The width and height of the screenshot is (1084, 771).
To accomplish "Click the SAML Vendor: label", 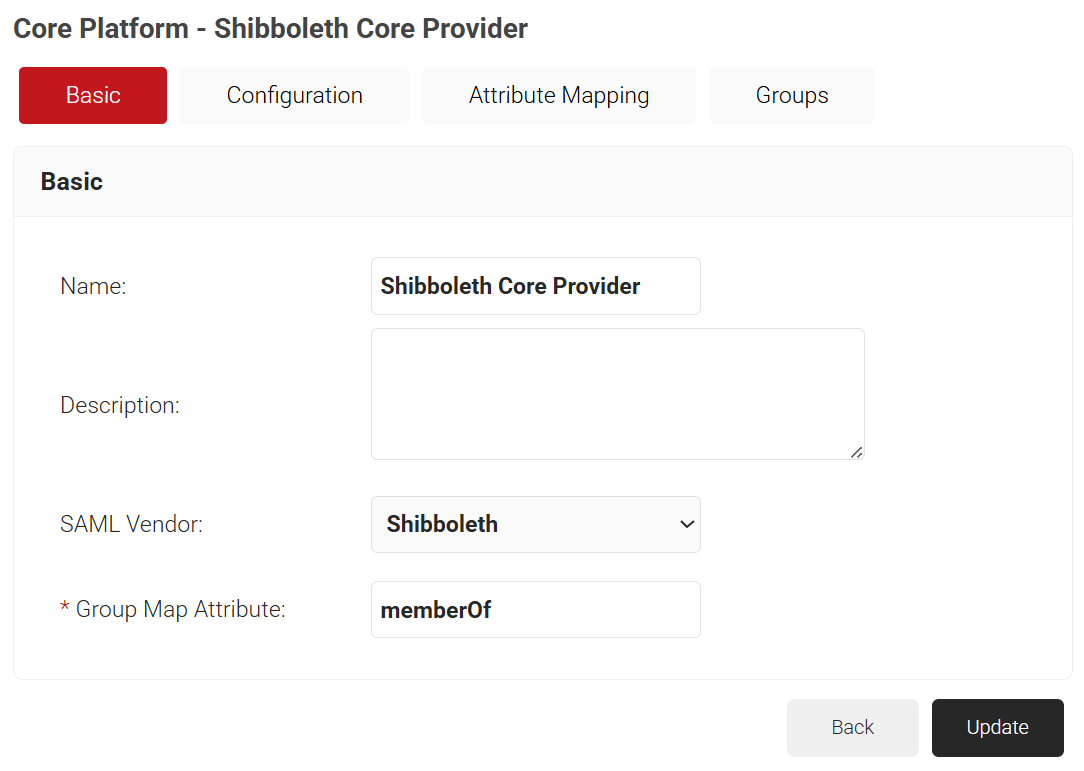I will coord(131,524).
